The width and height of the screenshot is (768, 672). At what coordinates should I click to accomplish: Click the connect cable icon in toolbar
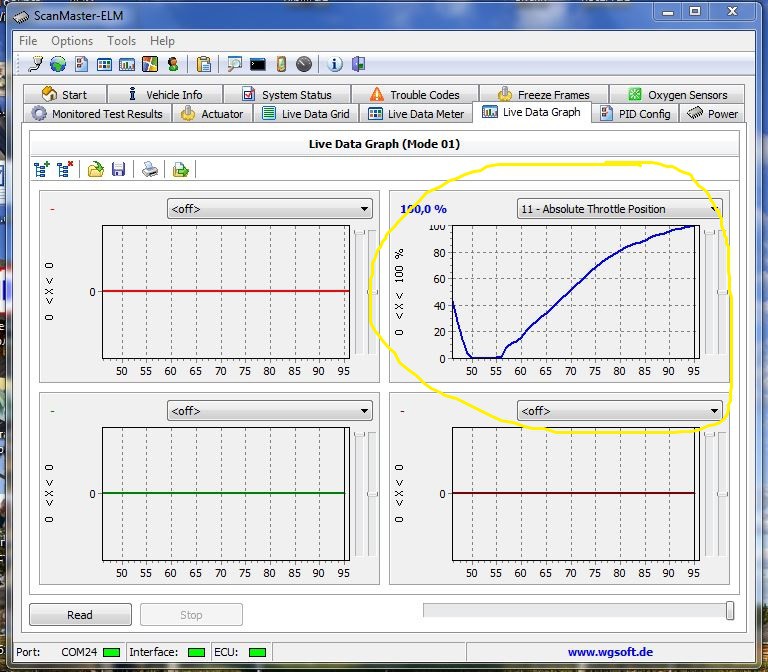point(35,64)
